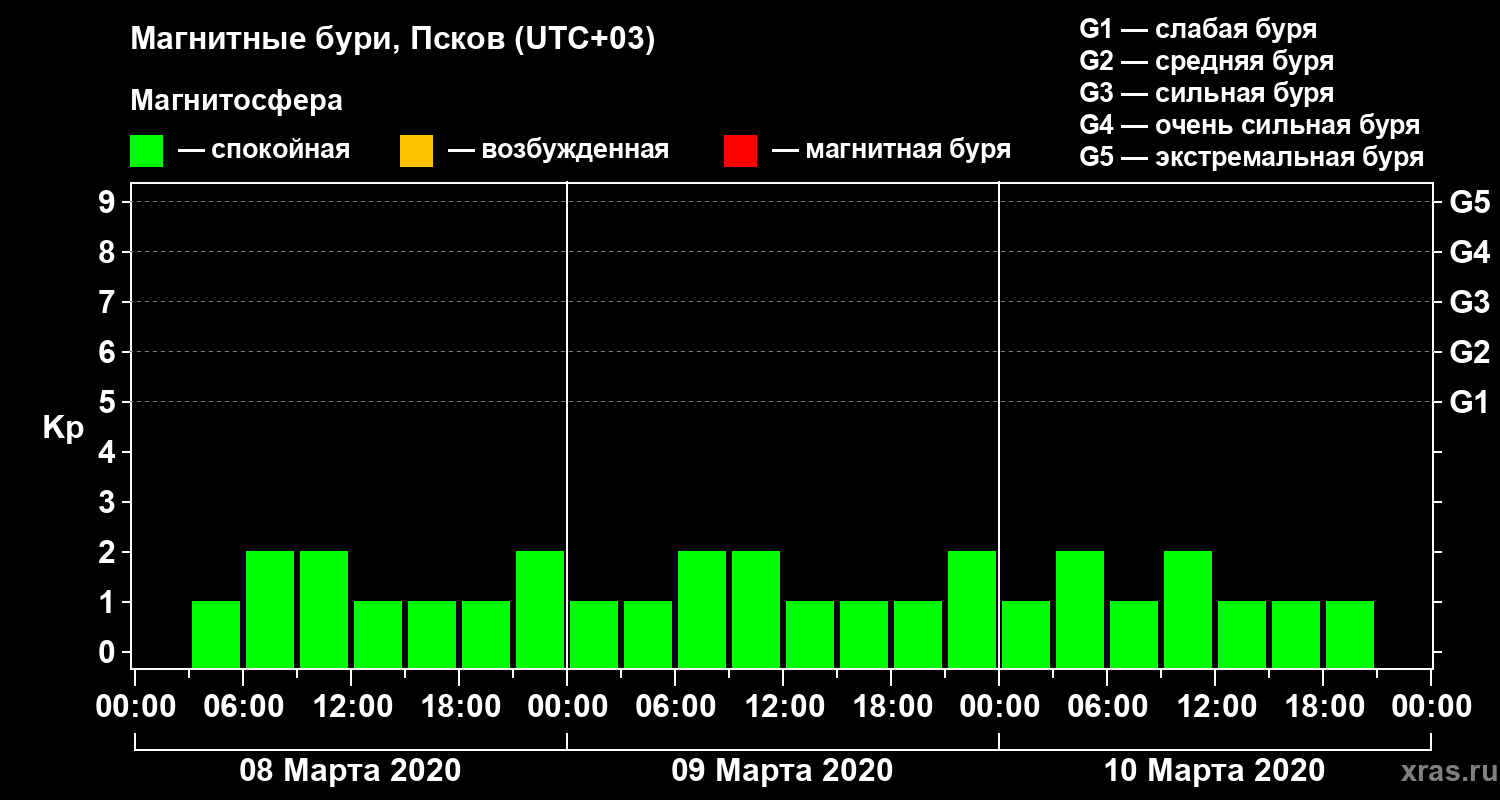Click the legend label '— спокойная'
1500x800 pixels.
tap(264, 150)
